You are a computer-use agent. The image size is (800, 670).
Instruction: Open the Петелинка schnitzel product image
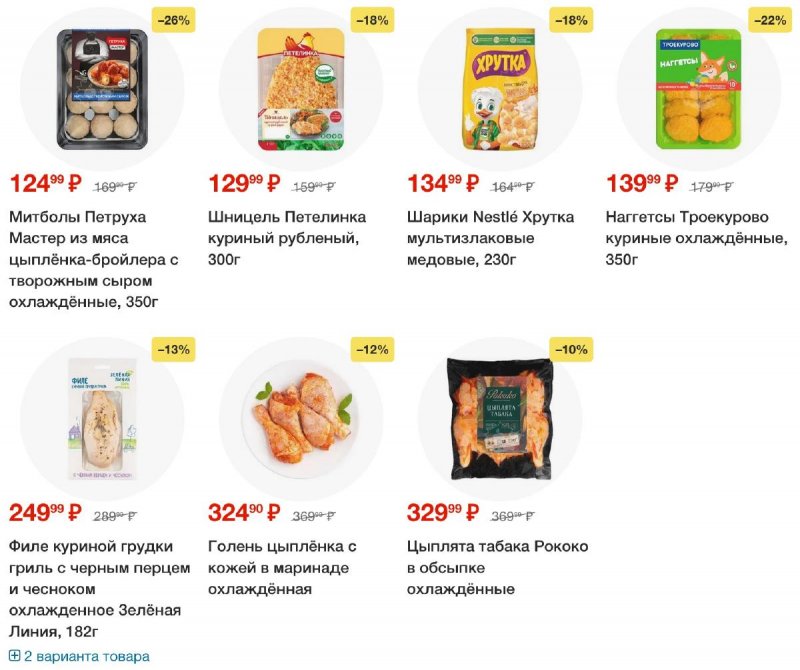pos(300,89)
